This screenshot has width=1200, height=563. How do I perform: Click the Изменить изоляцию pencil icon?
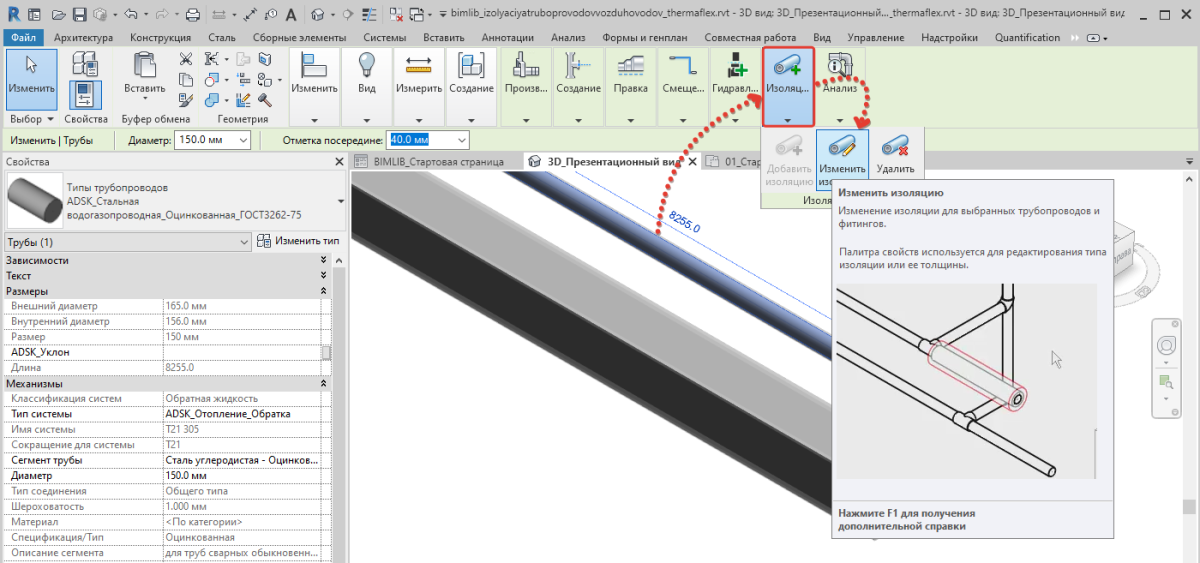841,149
